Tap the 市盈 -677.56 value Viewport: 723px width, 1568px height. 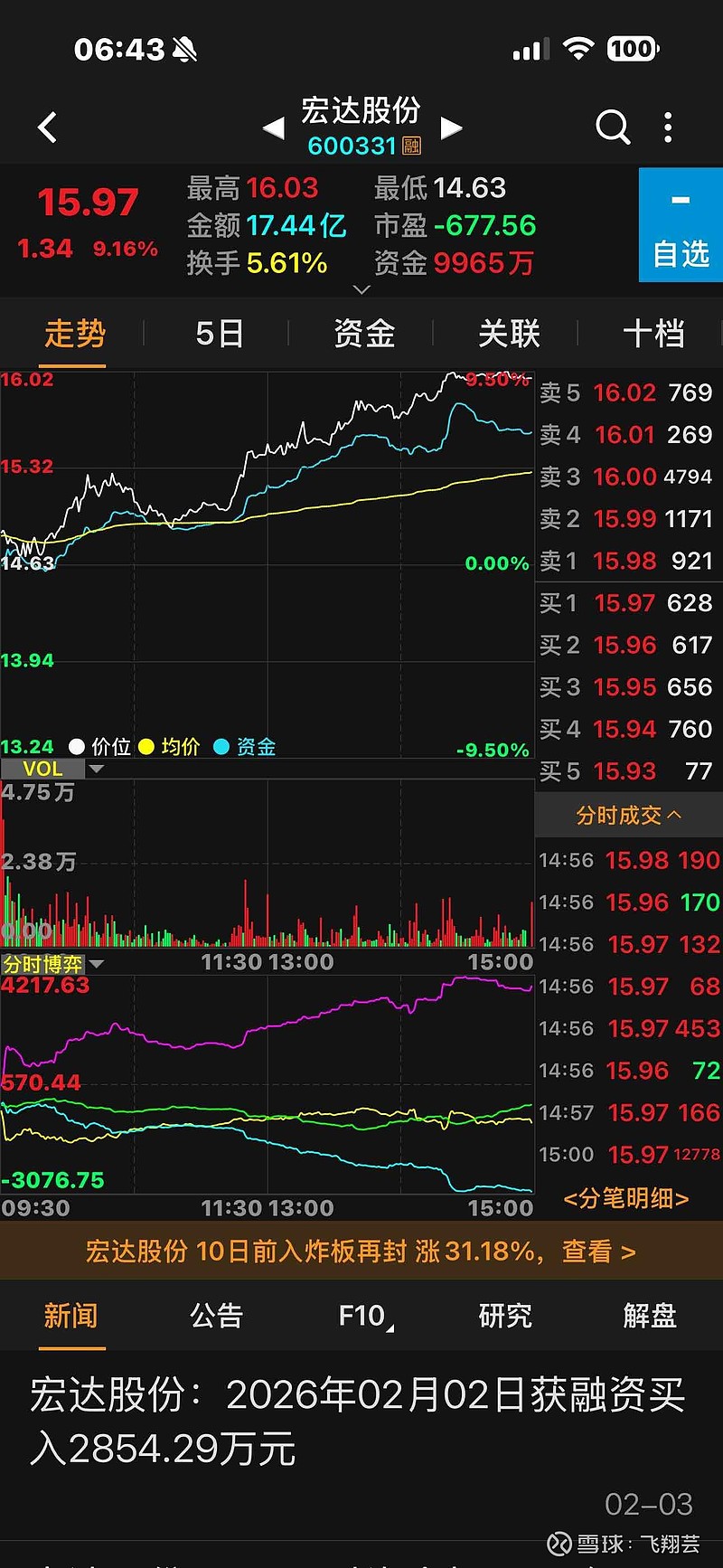coord(484,225)
